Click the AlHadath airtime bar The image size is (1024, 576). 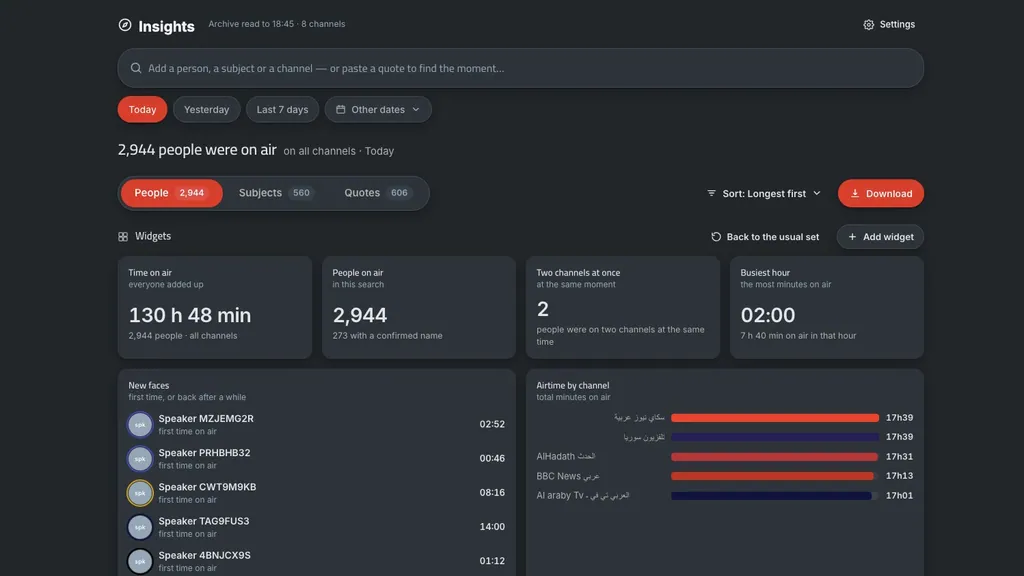(x=775, y=456)
